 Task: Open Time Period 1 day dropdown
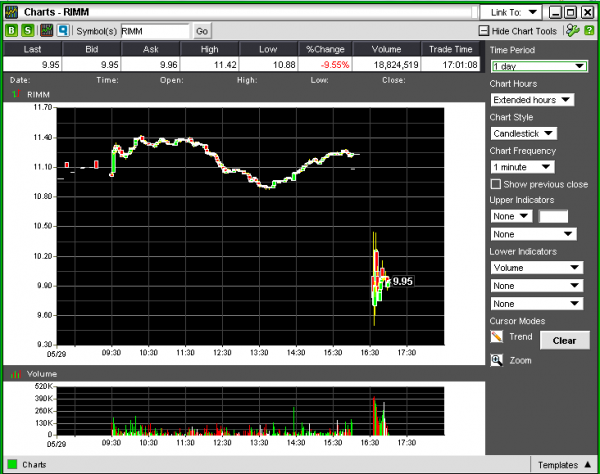click(539, 66)
